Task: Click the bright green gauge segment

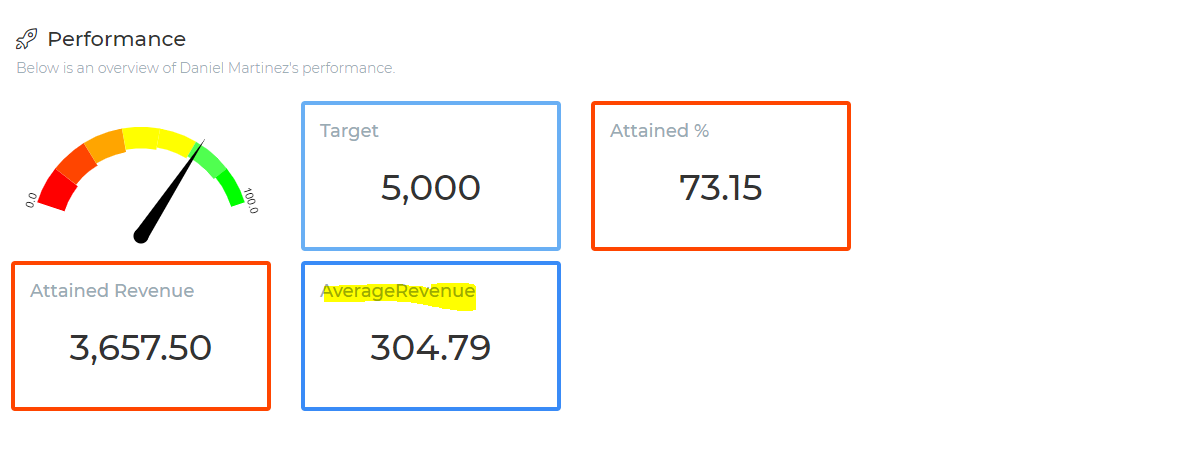Action: 231,187
